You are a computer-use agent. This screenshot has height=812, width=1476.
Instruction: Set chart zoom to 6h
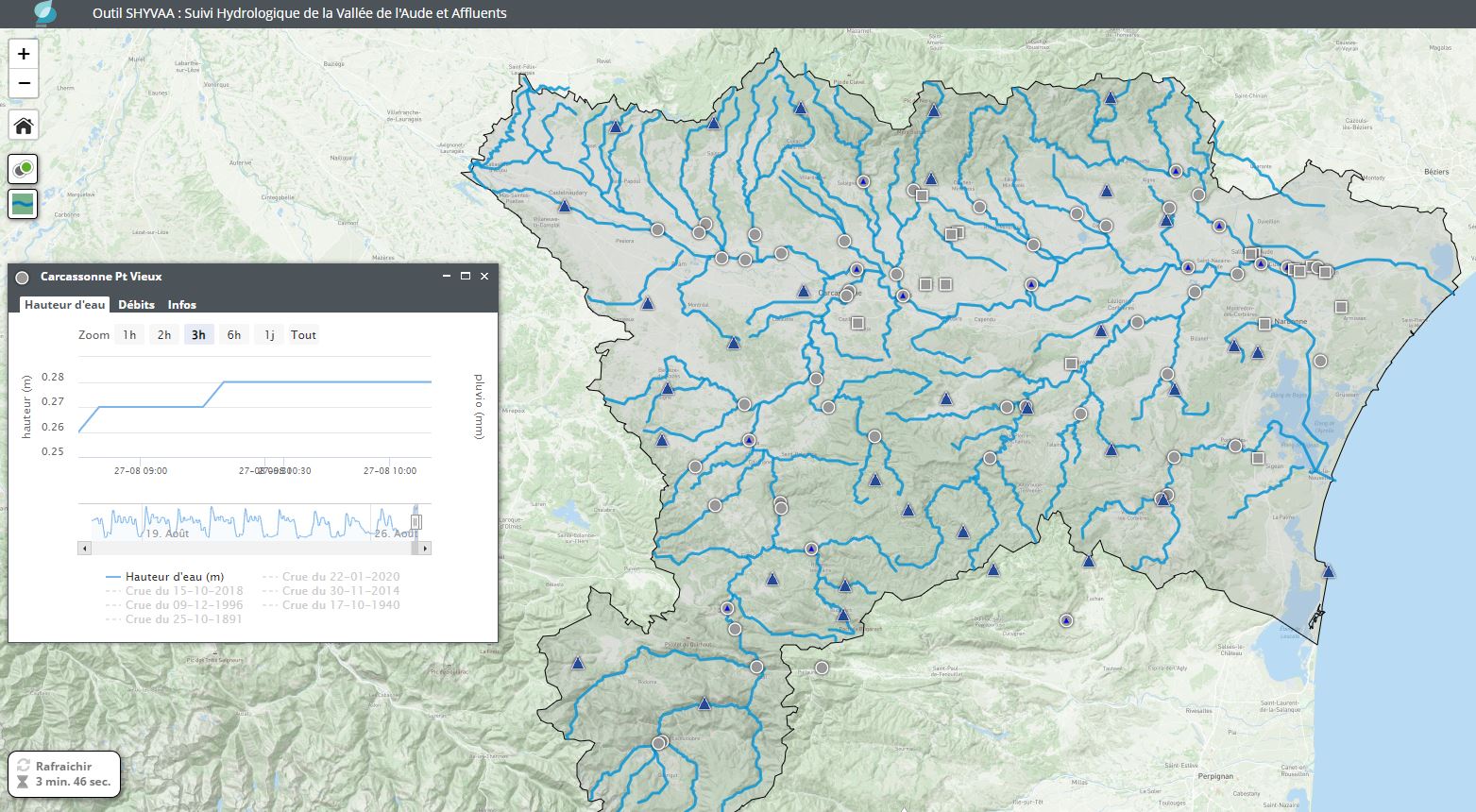(x=234, y=335)
